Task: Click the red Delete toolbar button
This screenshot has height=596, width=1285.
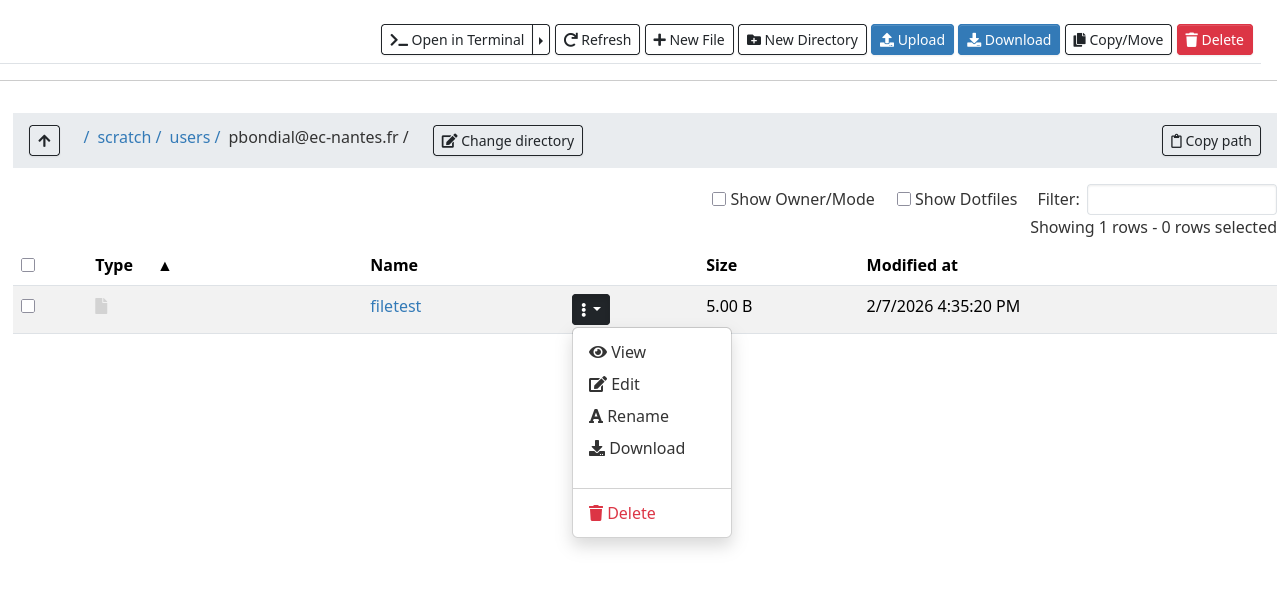Action: 1214,40
